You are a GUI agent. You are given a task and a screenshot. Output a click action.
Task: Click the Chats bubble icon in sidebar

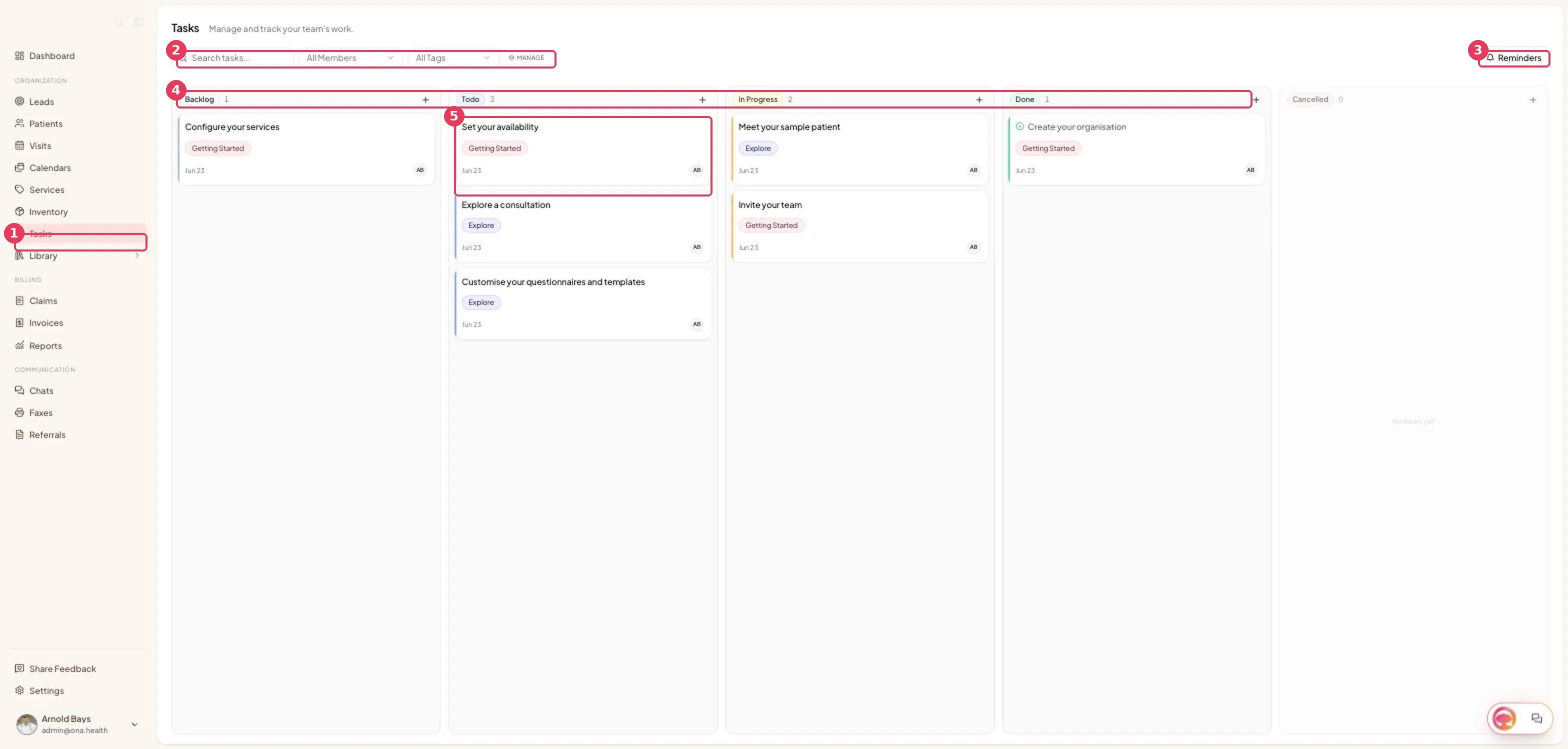click(x=19, y=390)
